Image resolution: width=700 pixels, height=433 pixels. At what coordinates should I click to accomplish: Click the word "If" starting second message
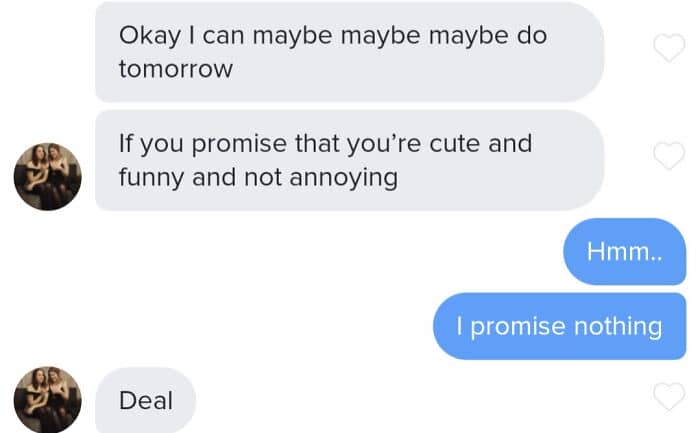(126, 143)
